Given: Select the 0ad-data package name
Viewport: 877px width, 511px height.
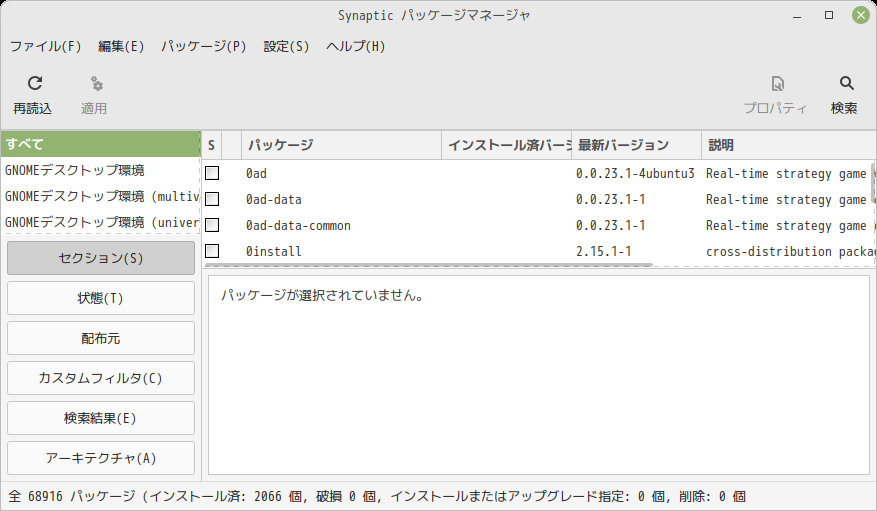Looking at the screenshot, I should pyautogui.click(x=274, y=199).
